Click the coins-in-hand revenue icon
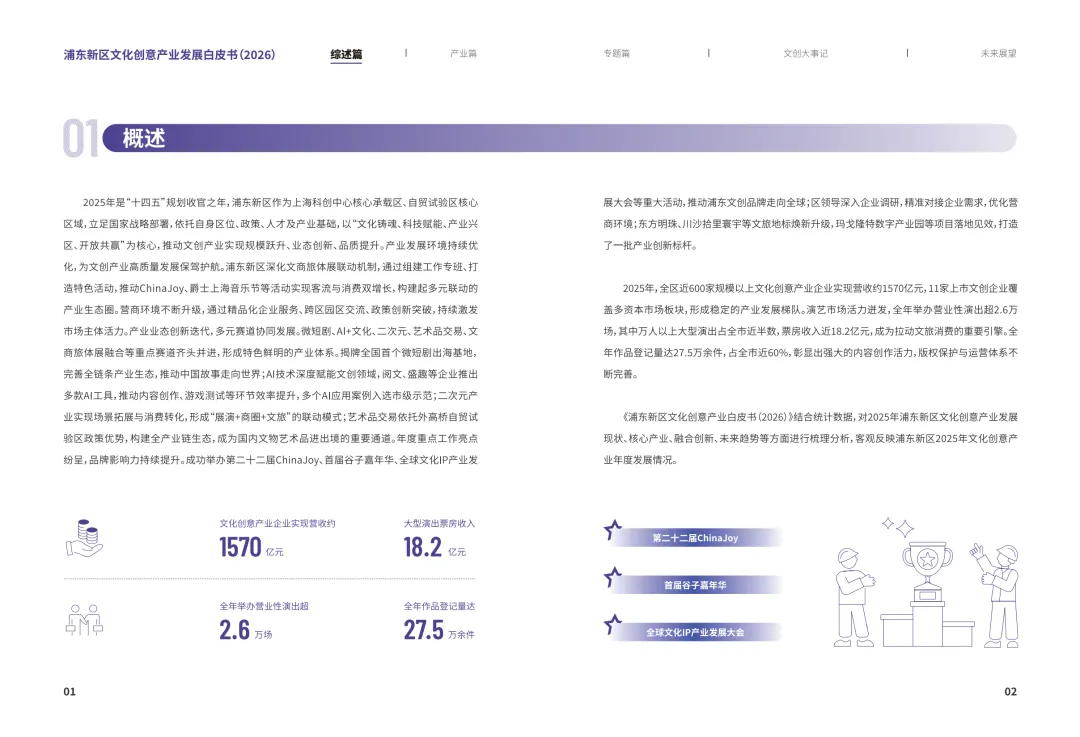The width and height of the screenshot is (1080, 737). point(84,539)
